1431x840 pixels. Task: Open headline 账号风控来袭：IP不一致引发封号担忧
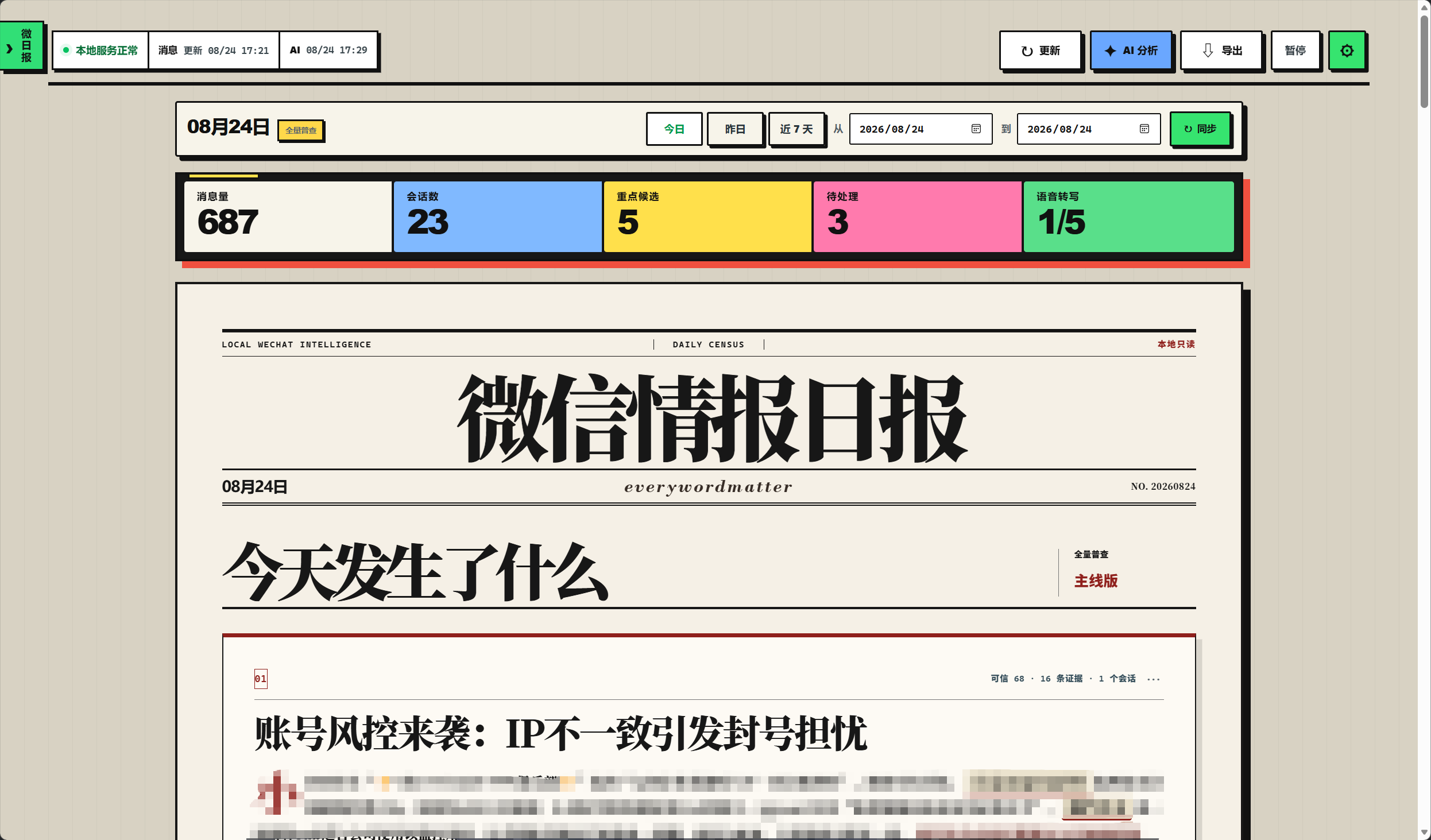point(560,733)
